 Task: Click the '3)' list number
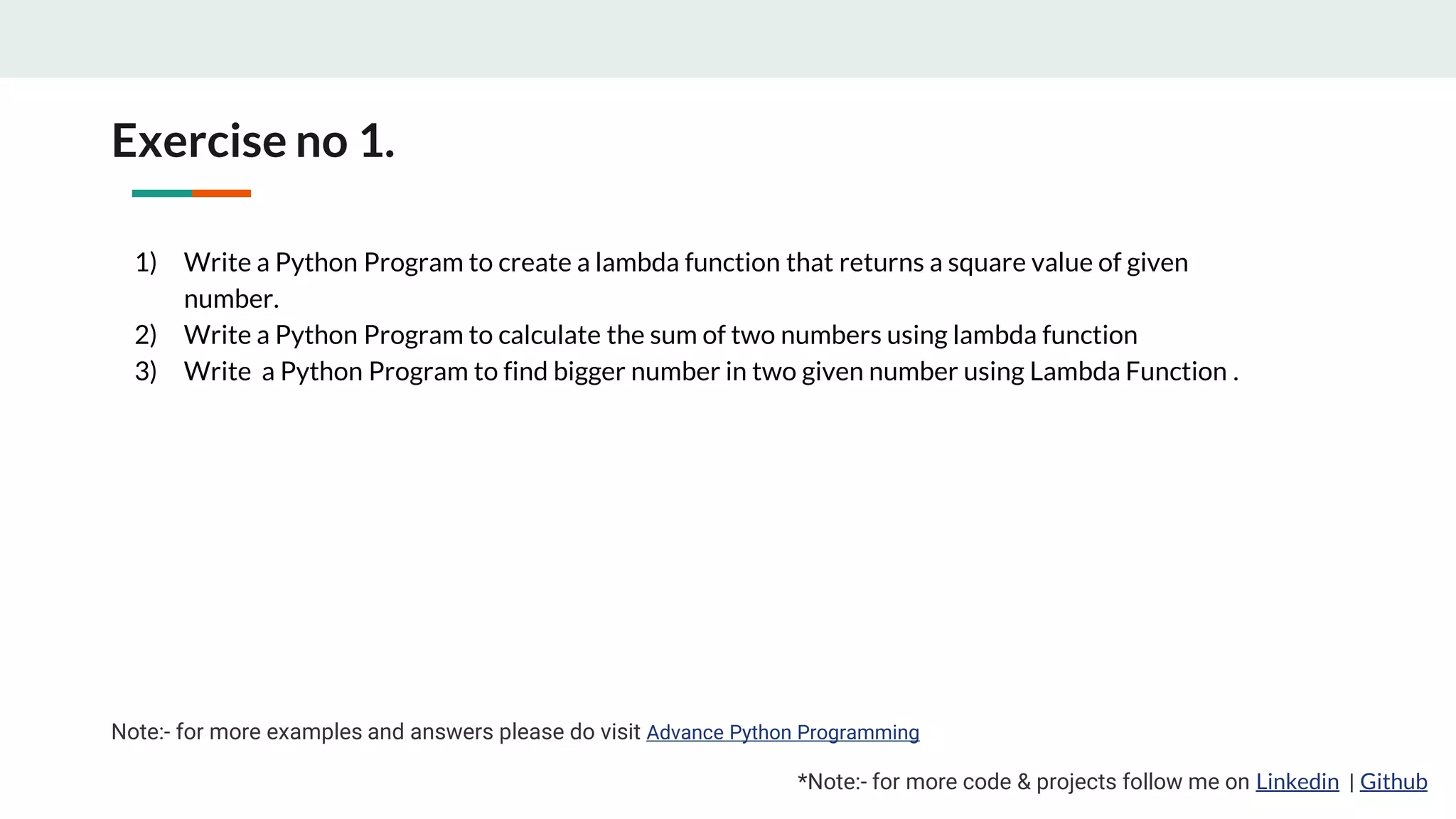pos(145,372)
